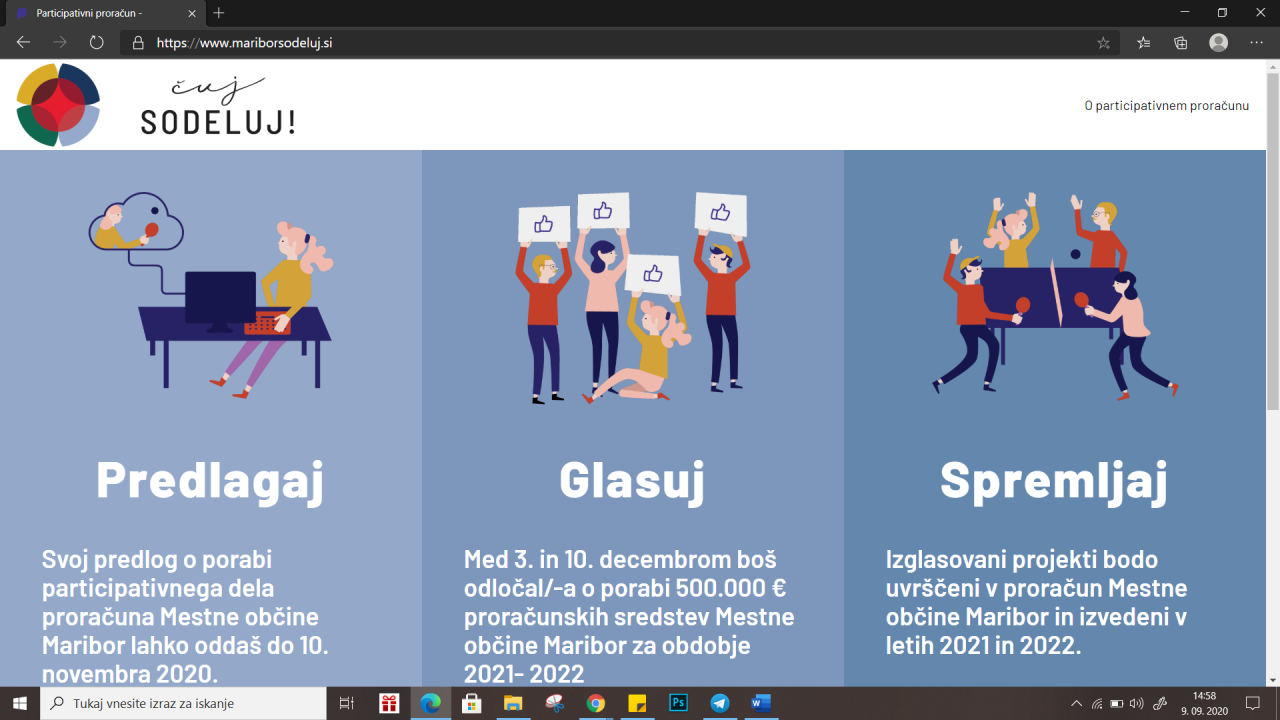1280x720 pixels.
Task: Show hidden system tray icons
Action: (x=1076, y=703)
